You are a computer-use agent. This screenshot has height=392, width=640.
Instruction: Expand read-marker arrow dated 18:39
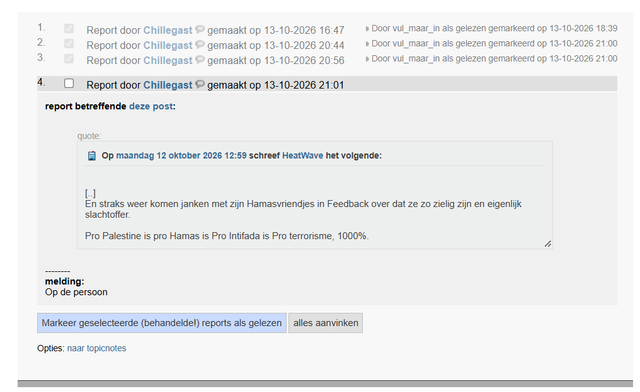coord(367,29)
